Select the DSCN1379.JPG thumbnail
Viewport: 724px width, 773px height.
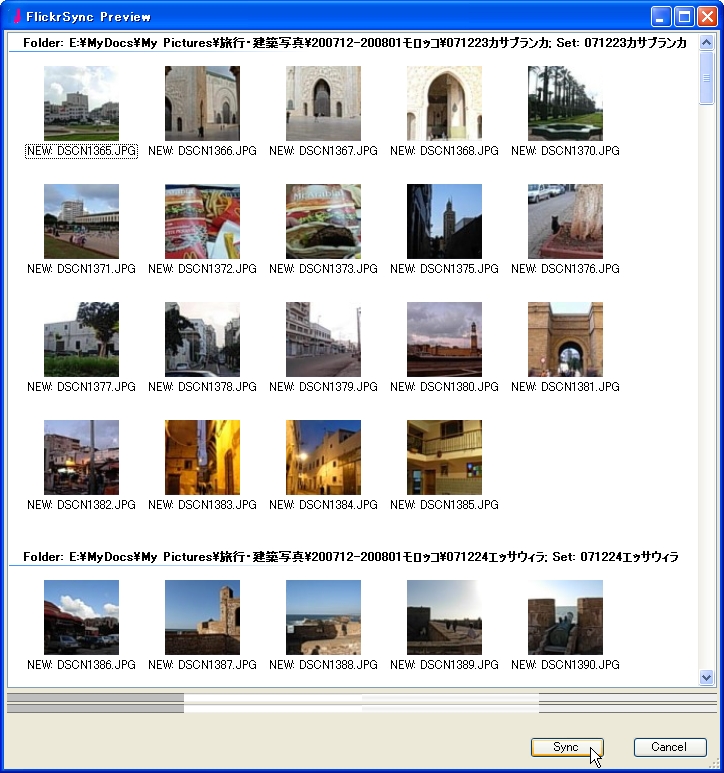point(323,339)
